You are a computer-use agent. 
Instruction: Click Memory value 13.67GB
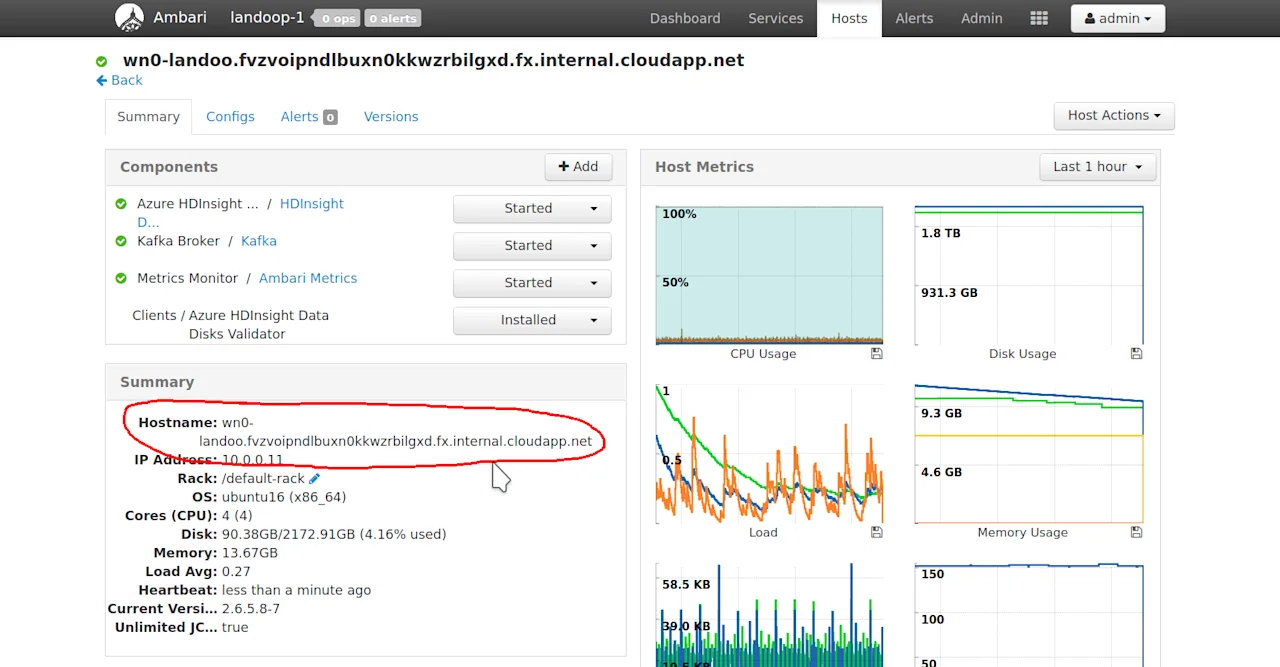(250, 553)
